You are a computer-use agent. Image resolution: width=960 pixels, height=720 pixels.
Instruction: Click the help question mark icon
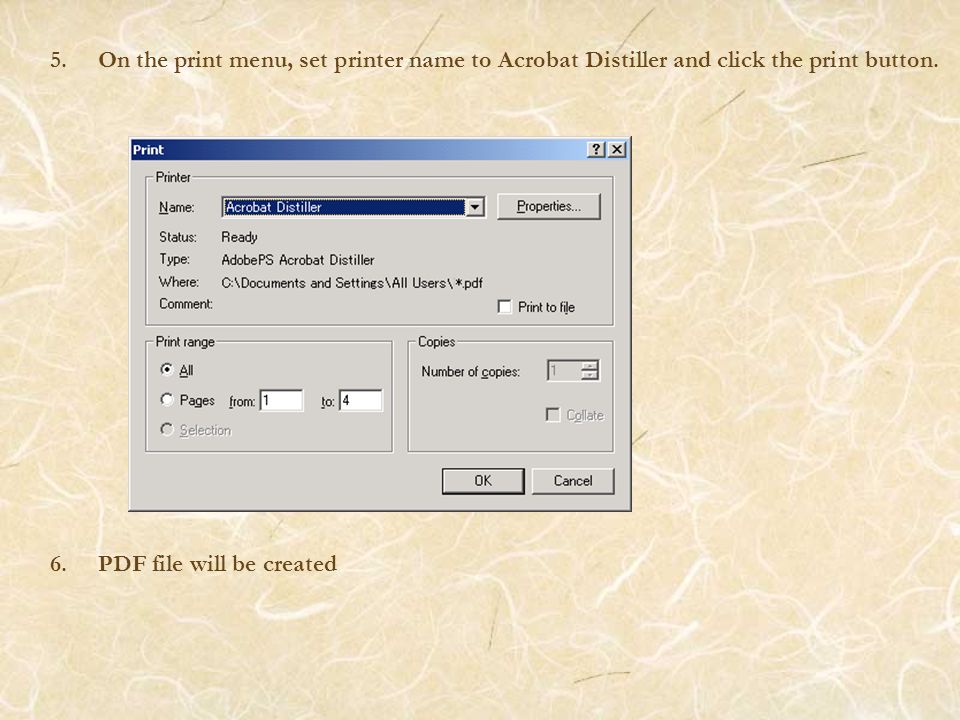click(596, 149)
